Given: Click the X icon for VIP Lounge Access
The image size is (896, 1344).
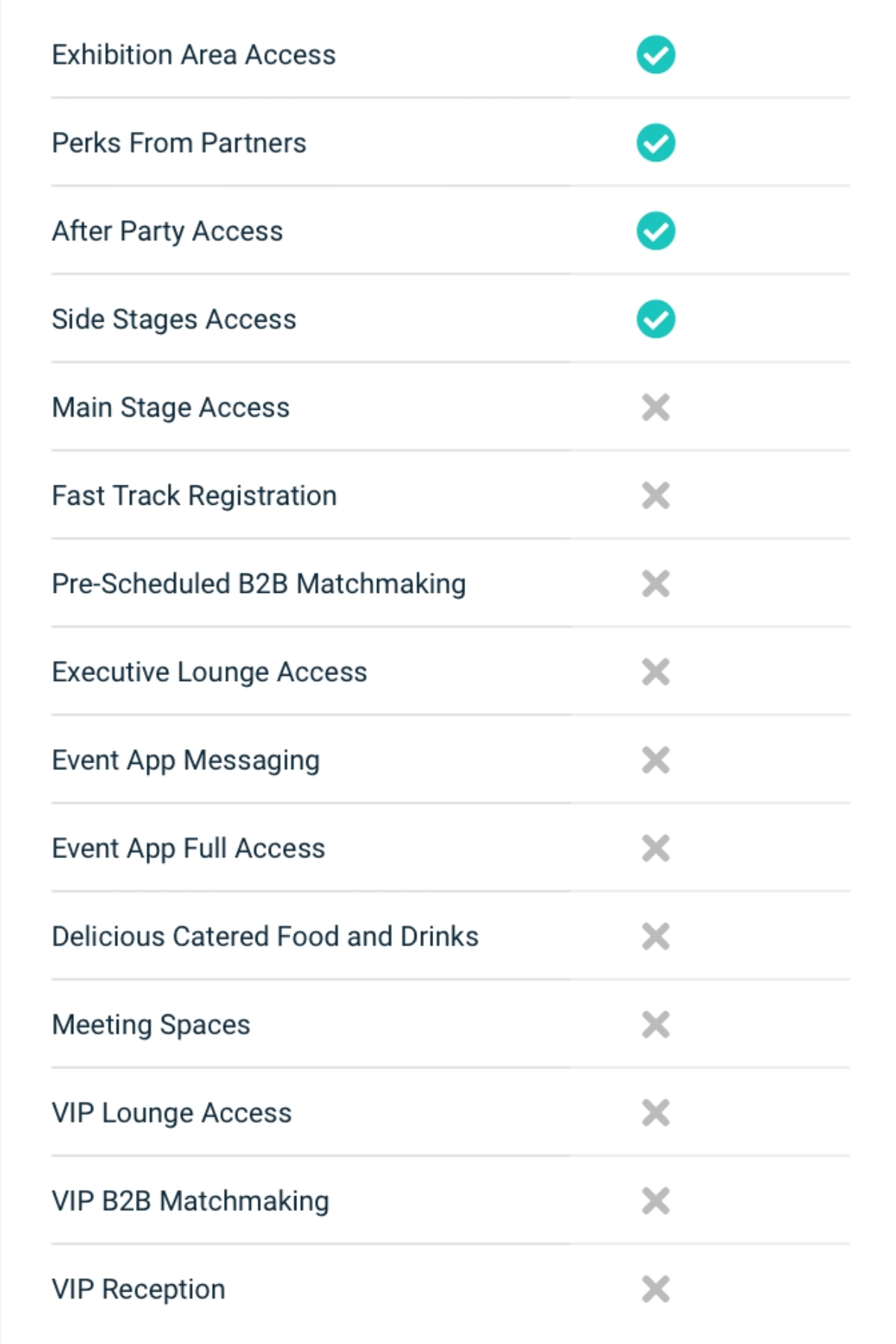Looking at the screenshot, I should [x=656, y=1113].
